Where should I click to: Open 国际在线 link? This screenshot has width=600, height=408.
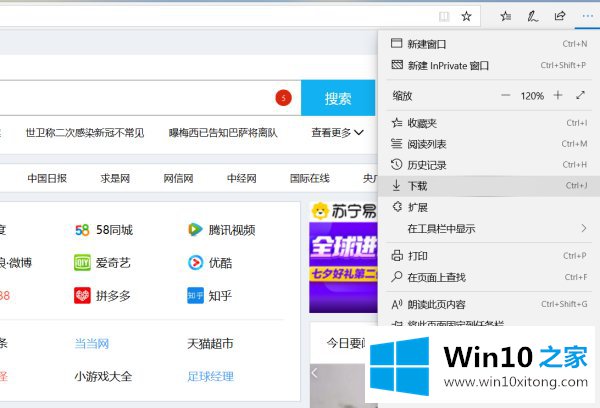(310, 178)
